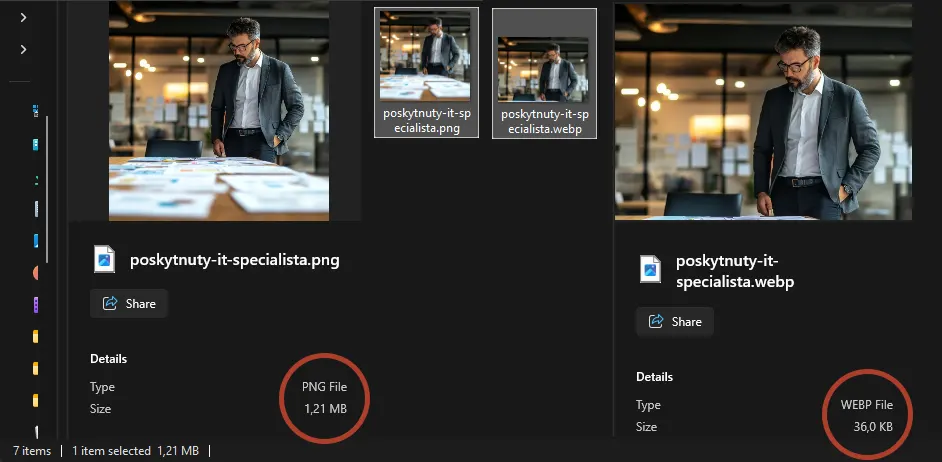Click PNG file icon beside poskytnuty-it-specialista.png title
The image size is (942, 462).
[104, 260]
